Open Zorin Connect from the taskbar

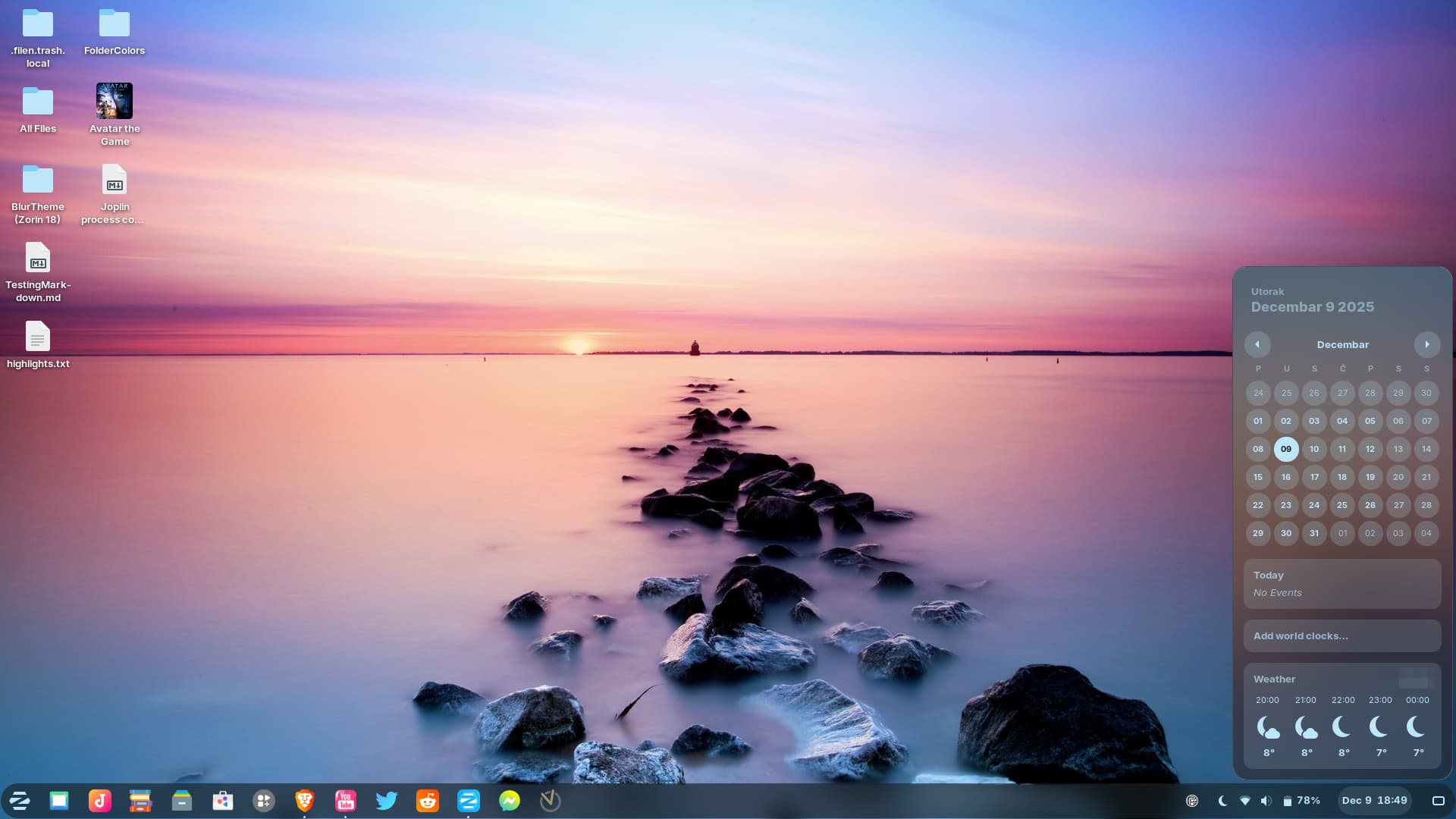pyautogui.click(x=469, y=801)
